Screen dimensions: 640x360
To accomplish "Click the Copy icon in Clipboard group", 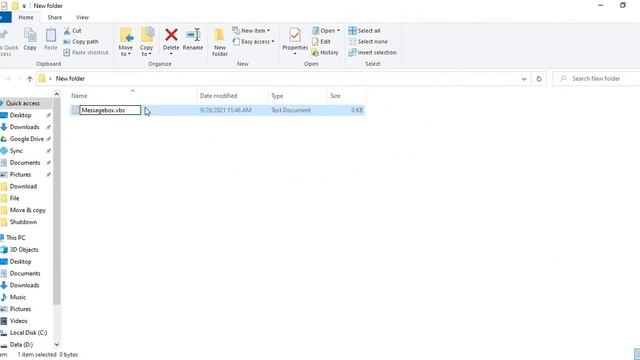I will [30, 39].
